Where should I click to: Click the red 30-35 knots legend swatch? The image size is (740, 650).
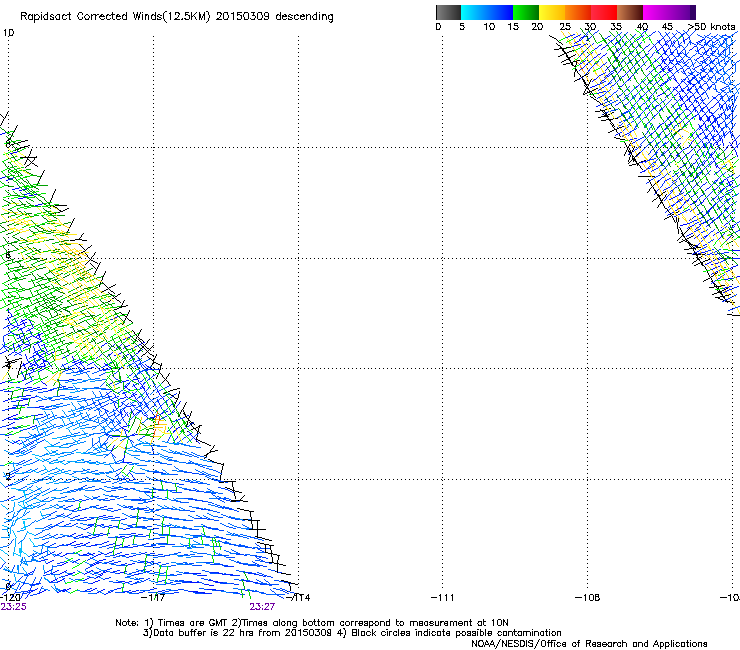tap(604, 12)
